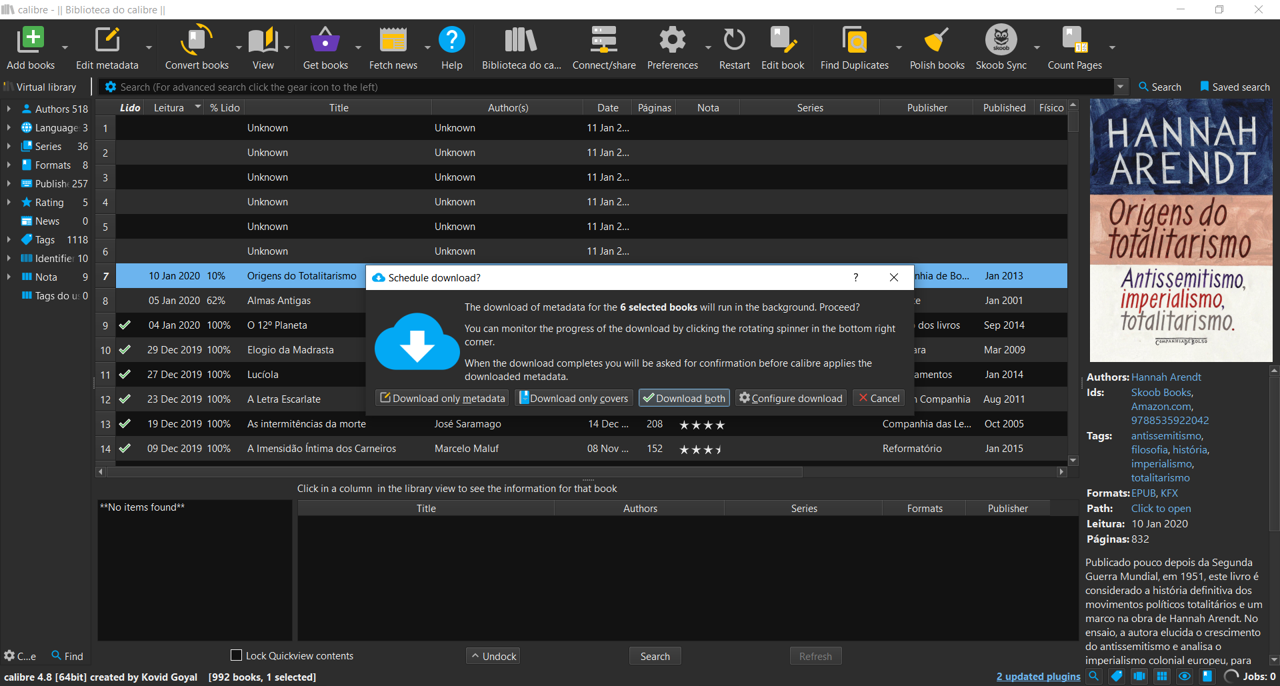Viewport: 1280px width, 686px height.
Task: Open Configure download in the dialog
Action: tap(790, 398)
